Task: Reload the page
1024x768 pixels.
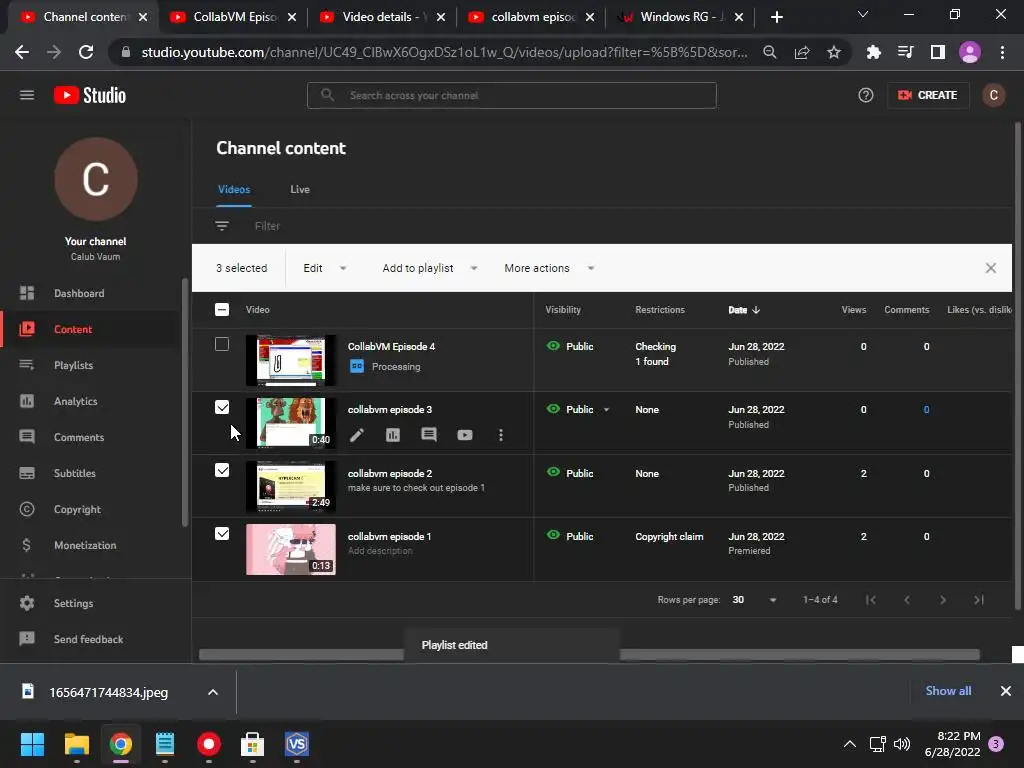Action: 86,52
